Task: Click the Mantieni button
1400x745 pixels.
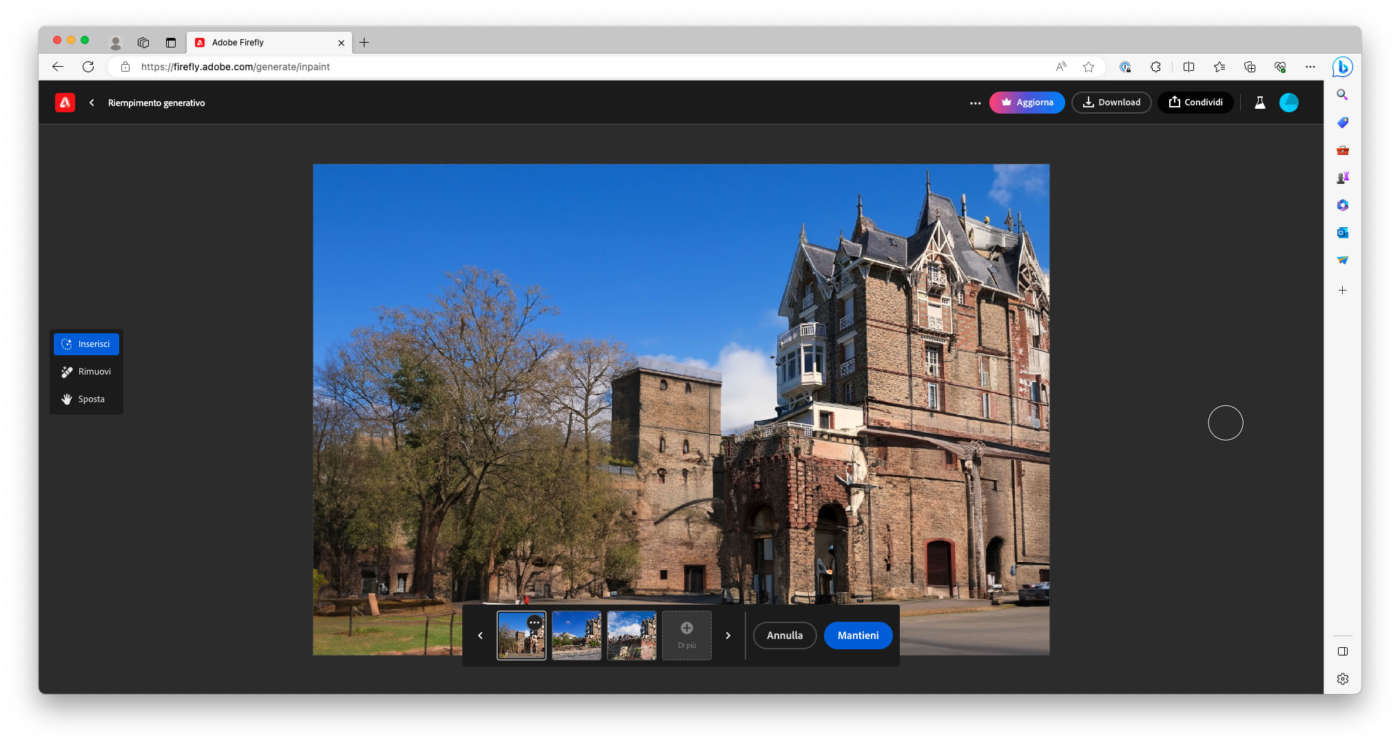Action: [x=858, y=636]
